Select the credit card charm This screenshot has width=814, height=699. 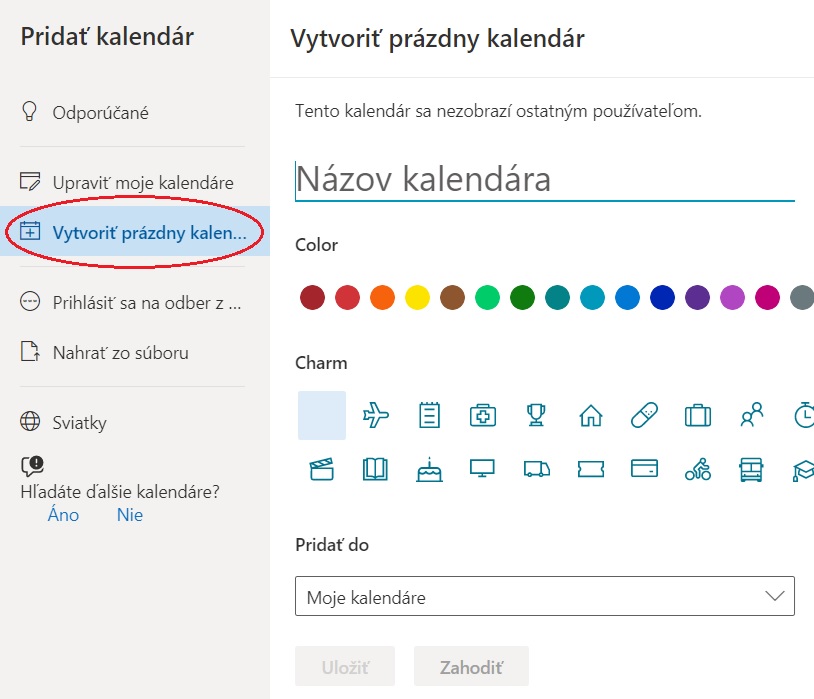(644, 469)
